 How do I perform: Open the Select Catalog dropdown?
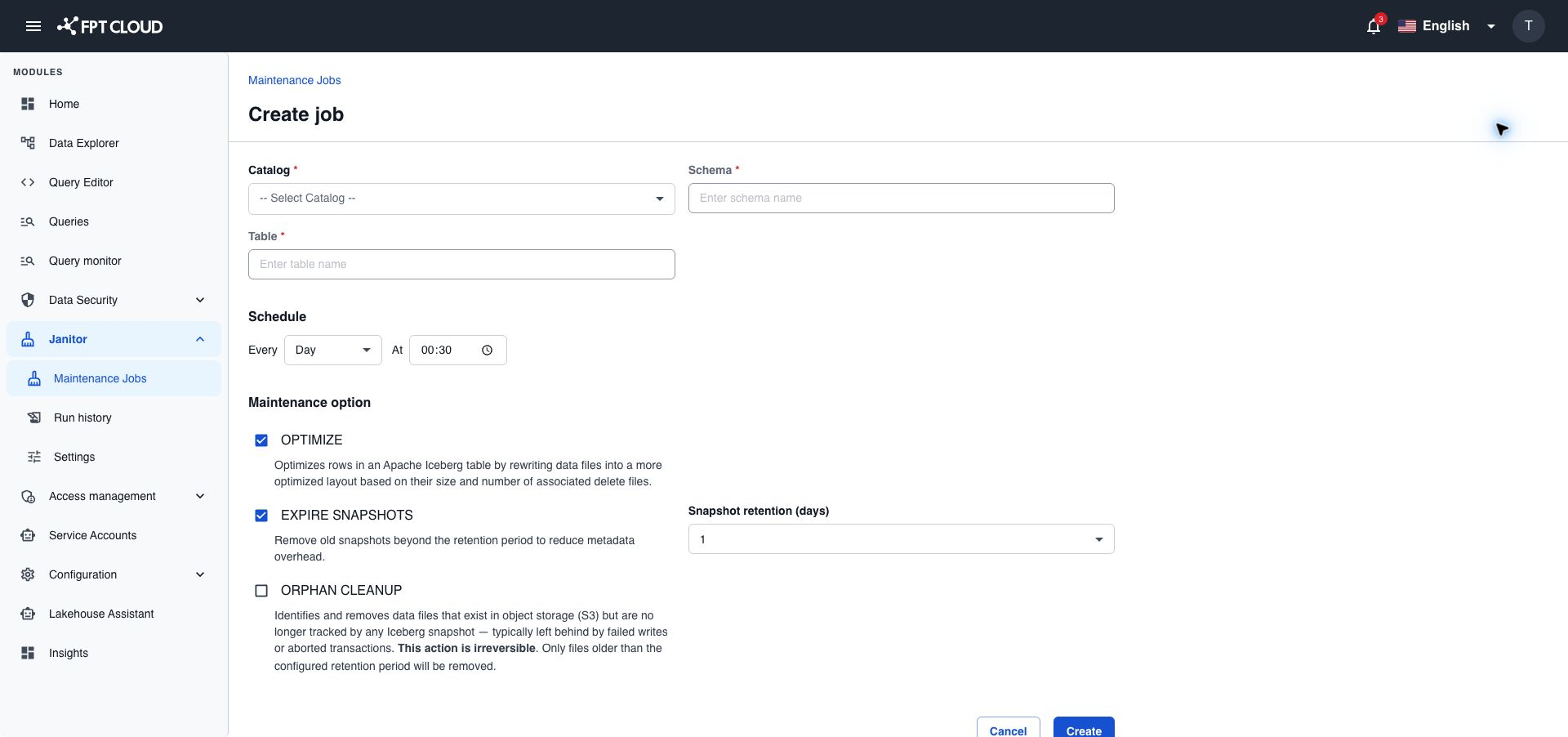click(461, 199)
